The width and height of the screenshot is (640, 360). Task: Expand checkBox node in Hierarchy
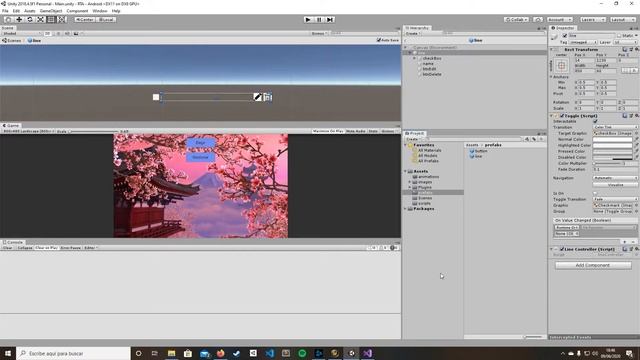(x=414, y=58)
